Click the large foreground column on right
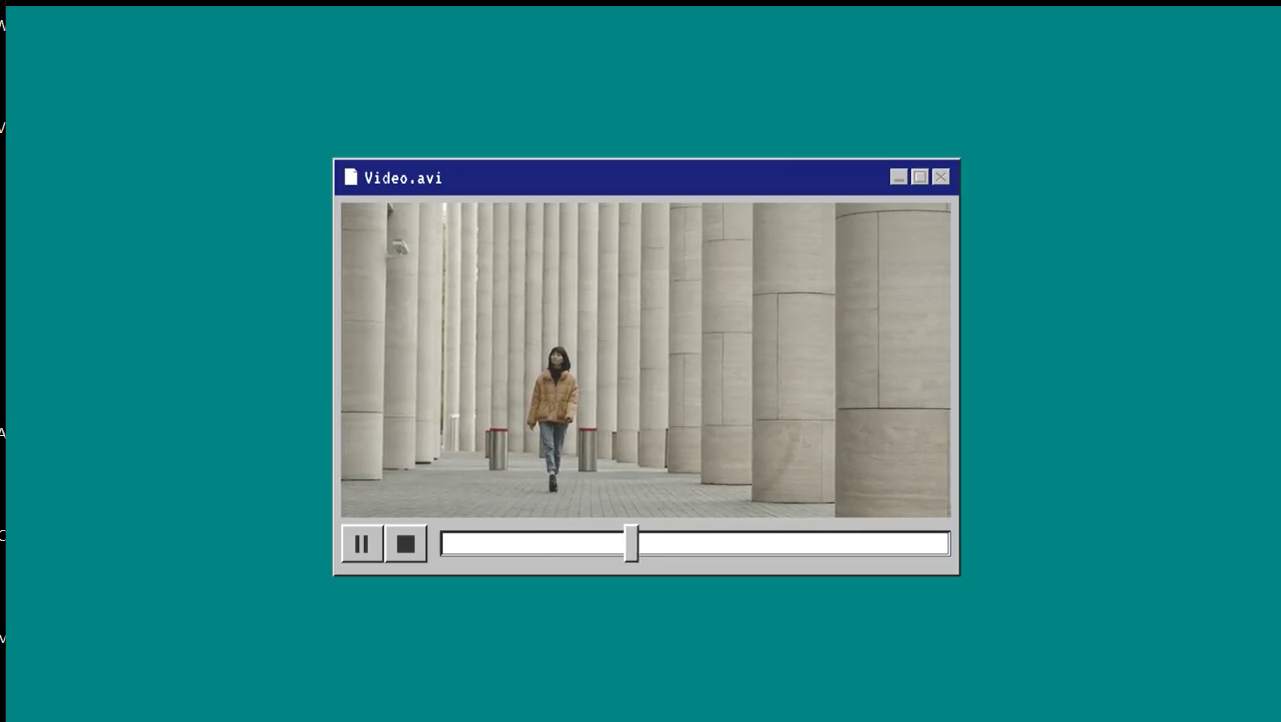The height and width of the screenshot is (722, 1281). tap(892, 360)
